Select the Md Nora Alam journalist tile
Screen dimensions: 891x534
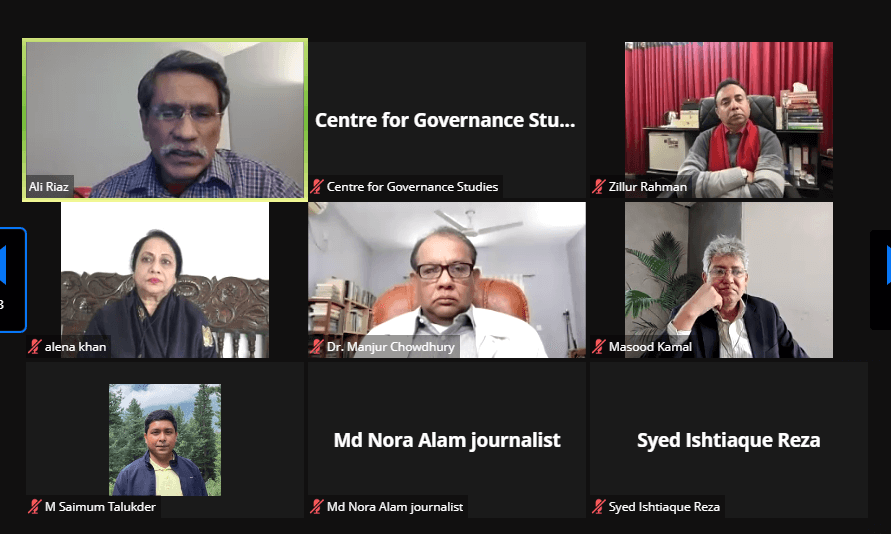(447, 440)
